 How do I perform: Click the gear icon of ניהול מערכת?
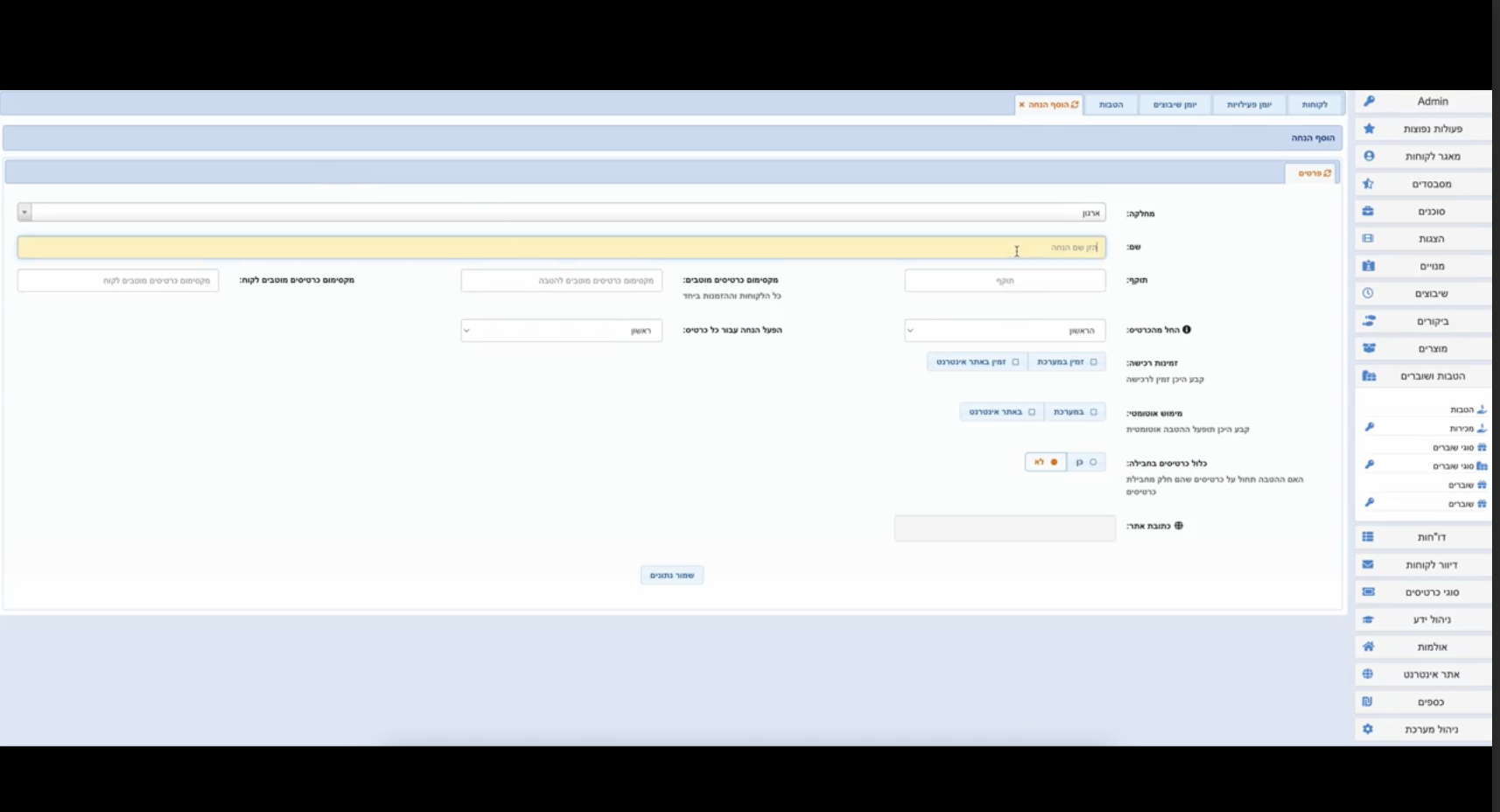tap(1368, 729)
